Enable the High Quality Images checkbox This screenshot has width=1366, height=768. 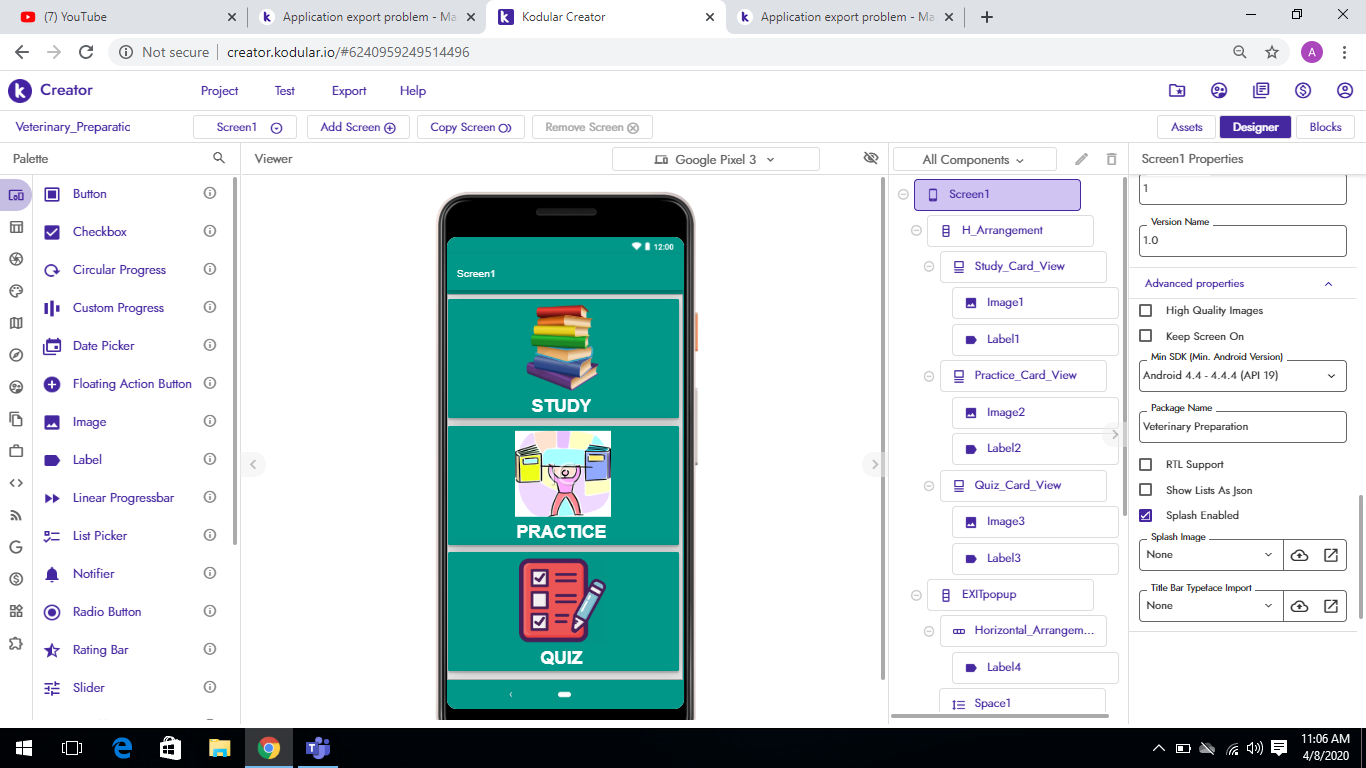(x=1146, y=311)
